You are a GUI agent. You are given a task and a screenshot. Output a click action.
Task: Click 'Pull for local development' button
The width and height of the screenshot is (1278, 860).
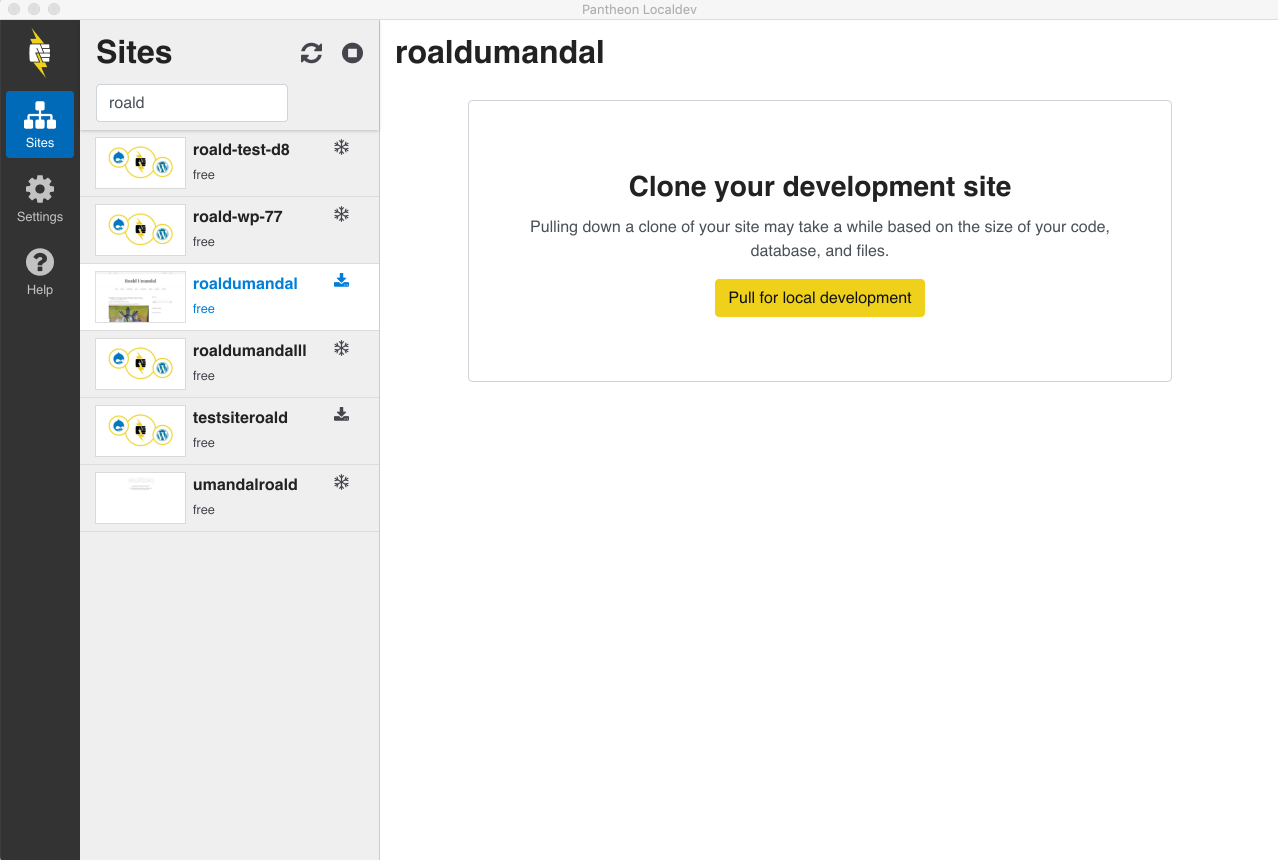pyautogui.click(x=820, y=298)
